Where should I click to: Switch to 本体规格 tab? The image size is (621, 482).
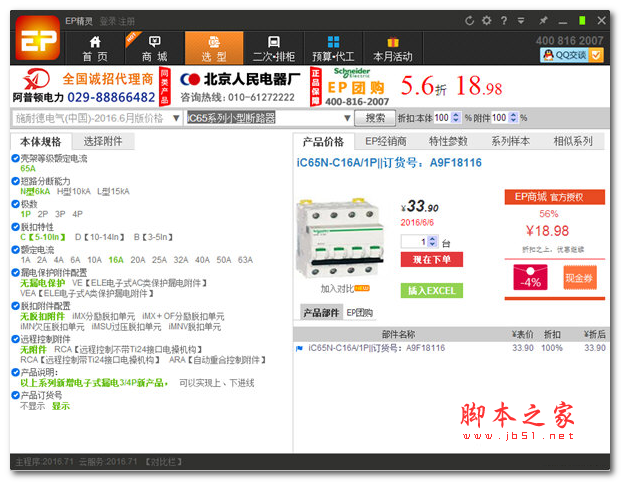click(41, 142)
